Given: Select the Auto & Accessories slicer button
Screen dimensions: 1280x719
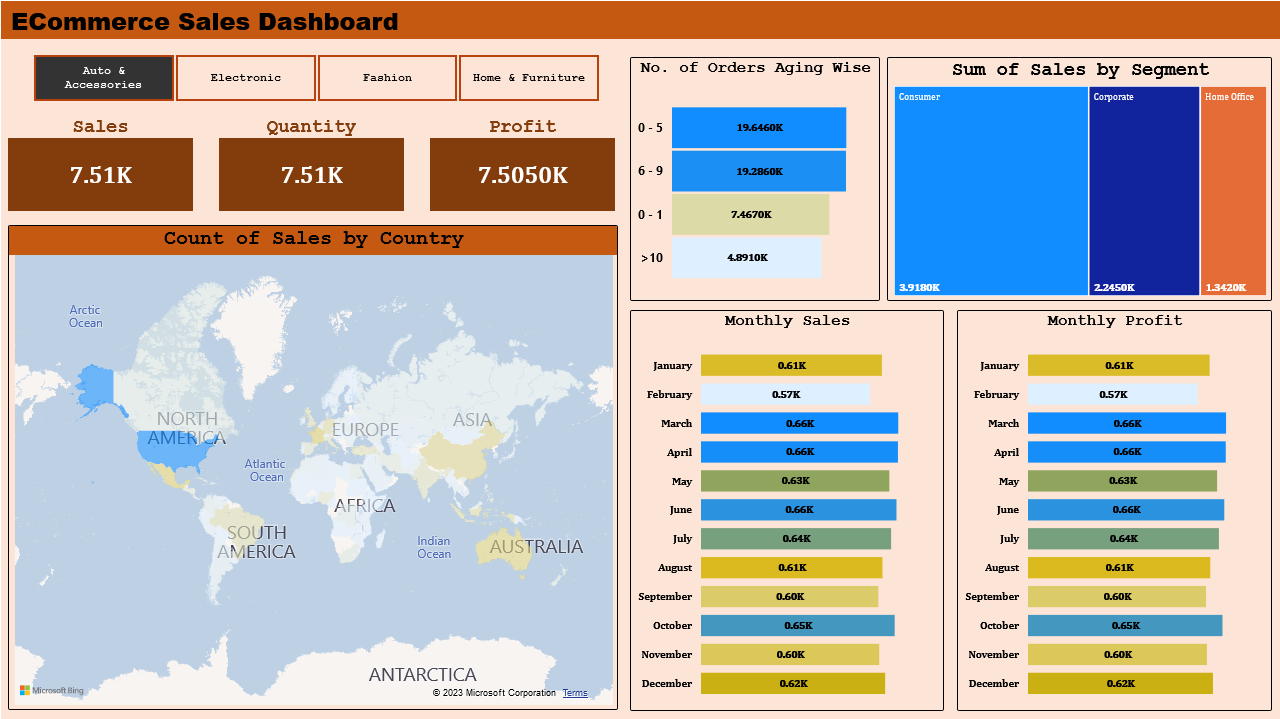Looking at the screenshot, I should 104,78.
